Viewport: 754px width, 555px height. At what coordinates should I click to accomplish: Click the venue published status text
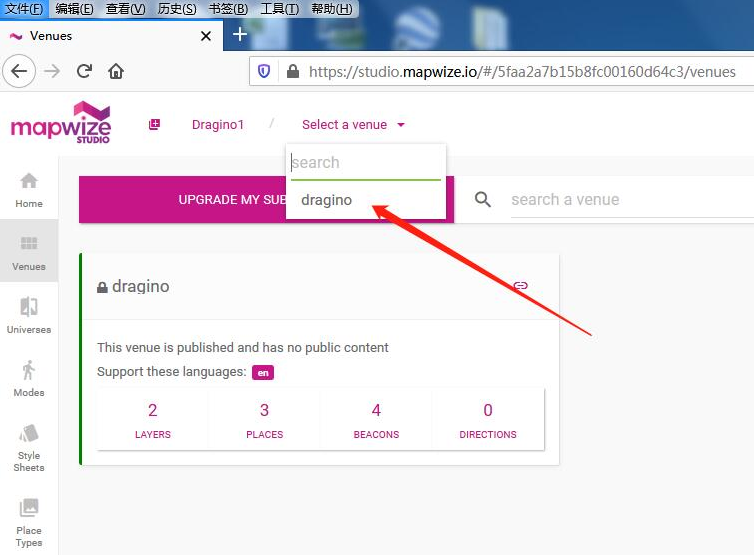click(x=243, y=347)
